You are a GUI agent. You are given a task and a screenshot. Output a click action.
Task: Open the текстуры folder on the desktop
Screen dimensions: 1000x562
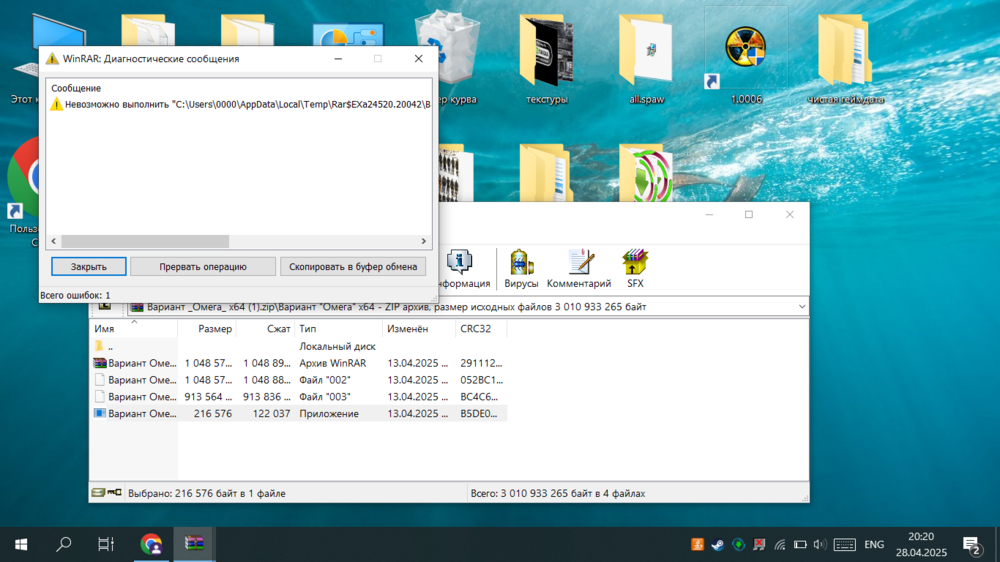[x=546, y=58]
